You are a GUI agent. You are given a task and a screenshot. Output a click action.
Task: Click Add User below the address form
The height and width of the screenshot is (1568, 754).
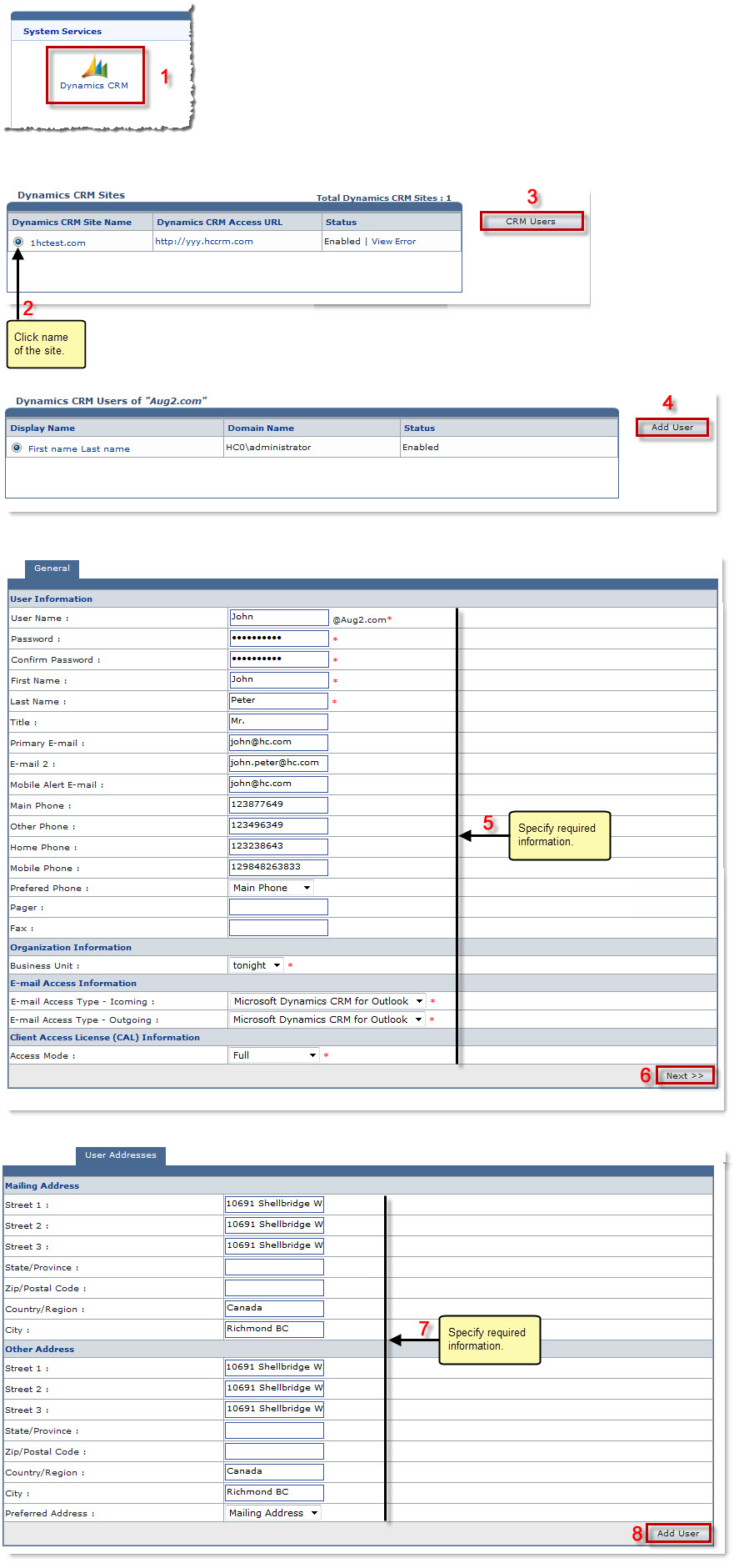click(x=678, y=1533)
